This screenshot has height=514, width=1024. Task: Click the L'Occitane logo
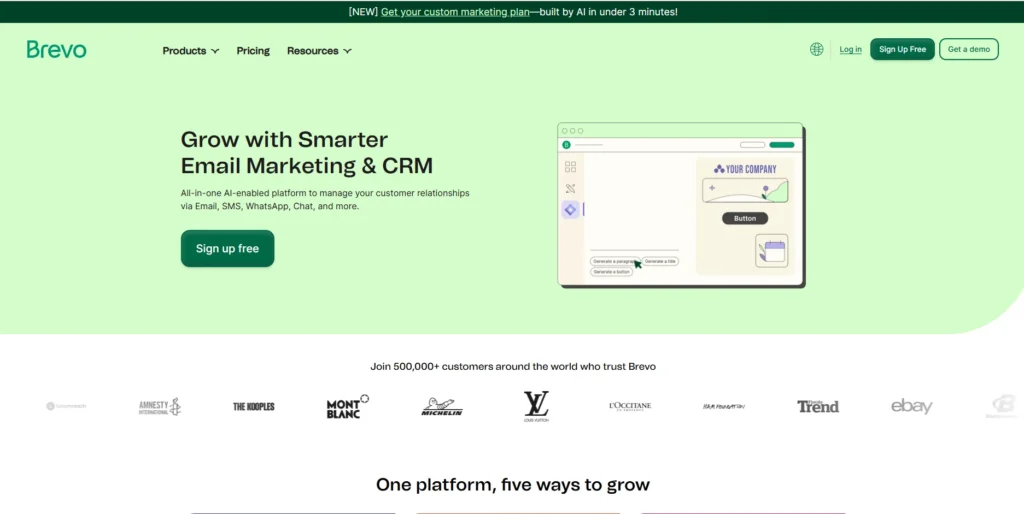[630, 406]
